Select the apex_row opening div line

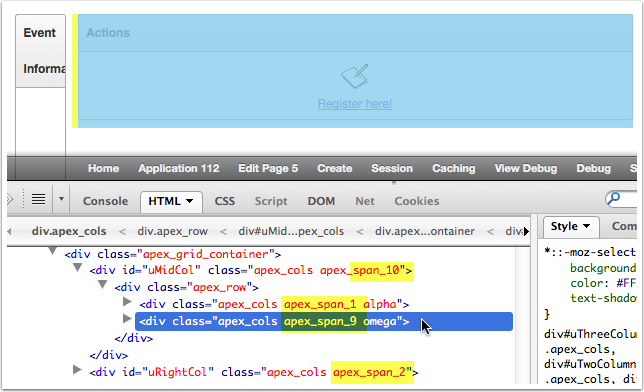pos(186,287)
